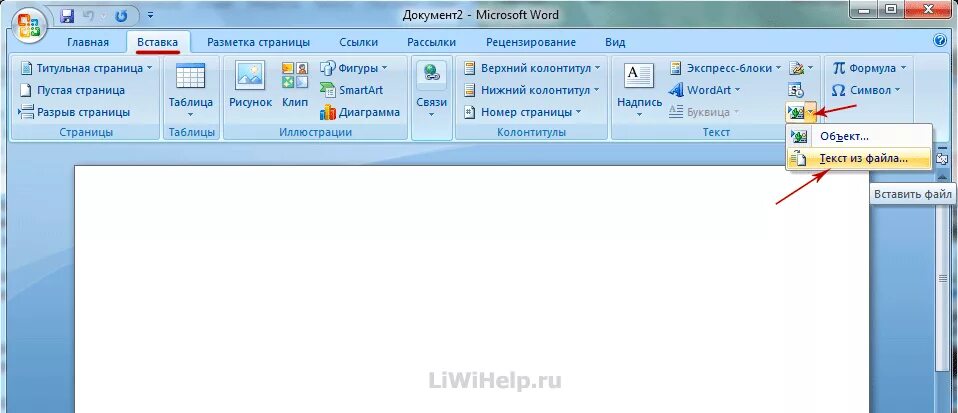The image size is (958, 413).
Task: Go to the Ссылки tab
Action: (359, 42)
